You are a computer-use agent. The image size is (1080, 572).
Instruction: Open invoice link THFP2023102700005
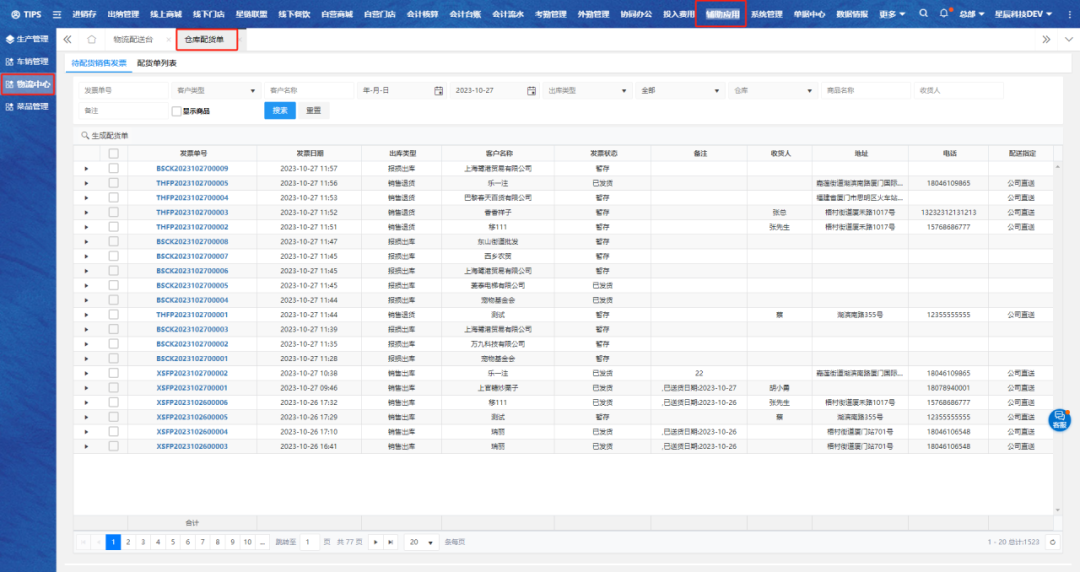[x=192, y=183]
